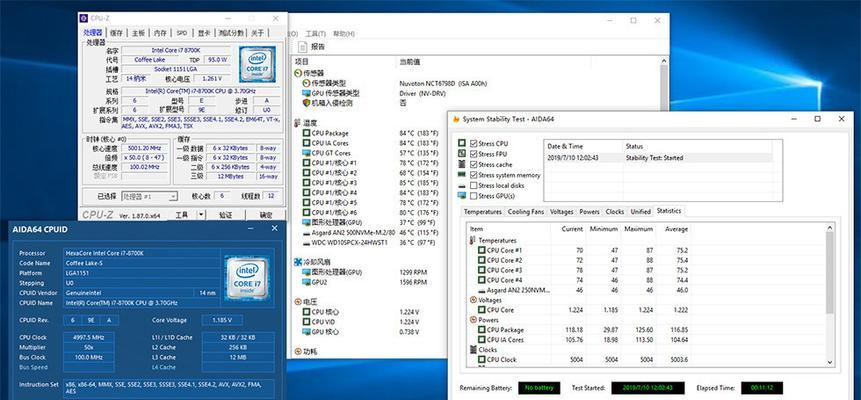
Task: Uncheck Stress system memory checkbox
Action: [473, 175]
